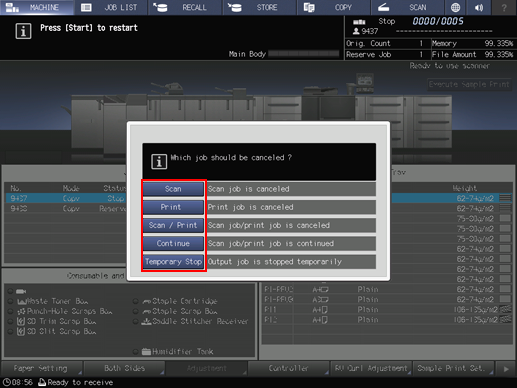Open the MACHINE tab
This screenshot has height=388, width=517.
(x=37, y=7)
